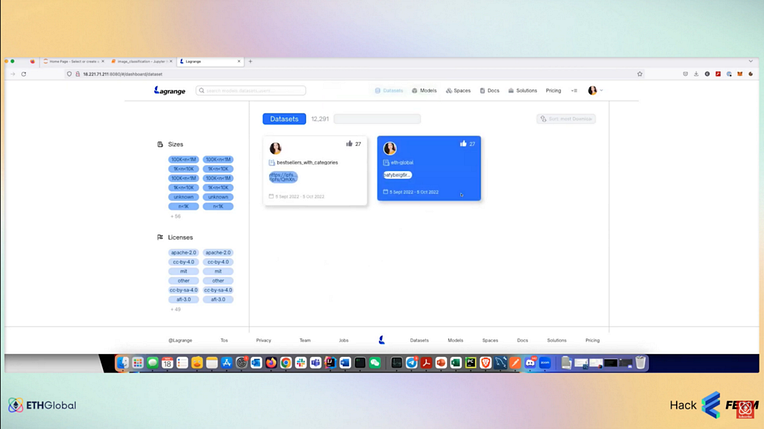Click the calendar icon on the bestsellers_with_categories card
This screenshot has width=764, height=429.
point(271,196)
